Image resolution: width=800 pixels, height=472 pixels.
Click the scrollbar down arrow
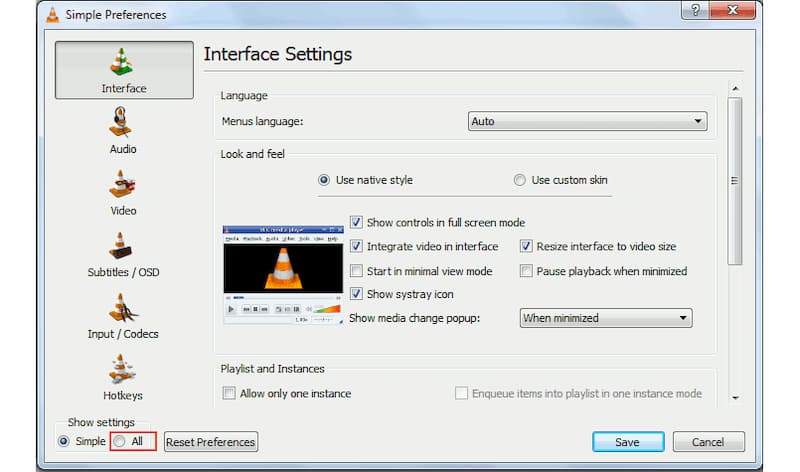[x=735, y=398]
